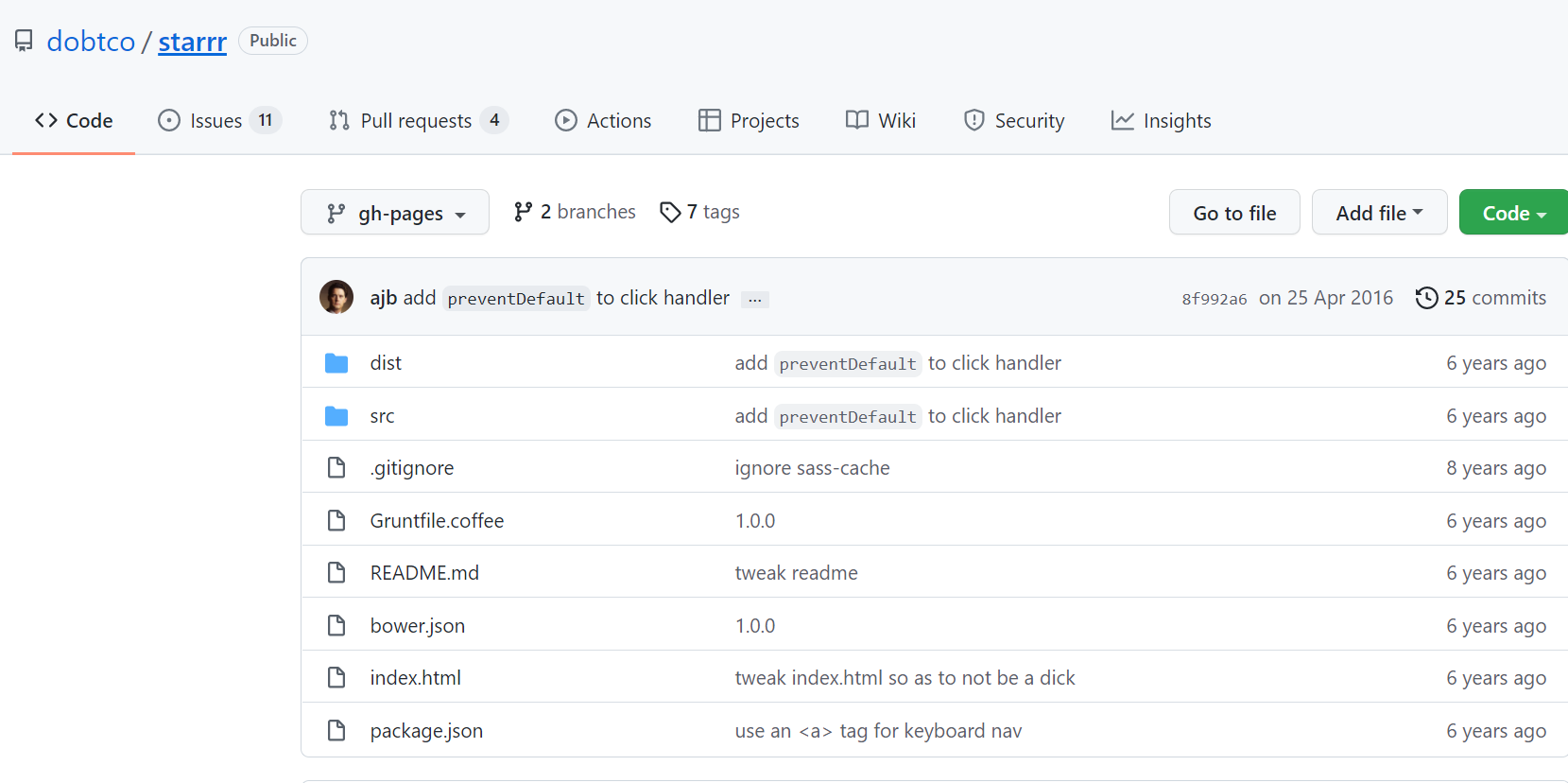Open the index.html file
Image resolution: width=1568 pixels, height=783 pixels.
coord(416,678)
